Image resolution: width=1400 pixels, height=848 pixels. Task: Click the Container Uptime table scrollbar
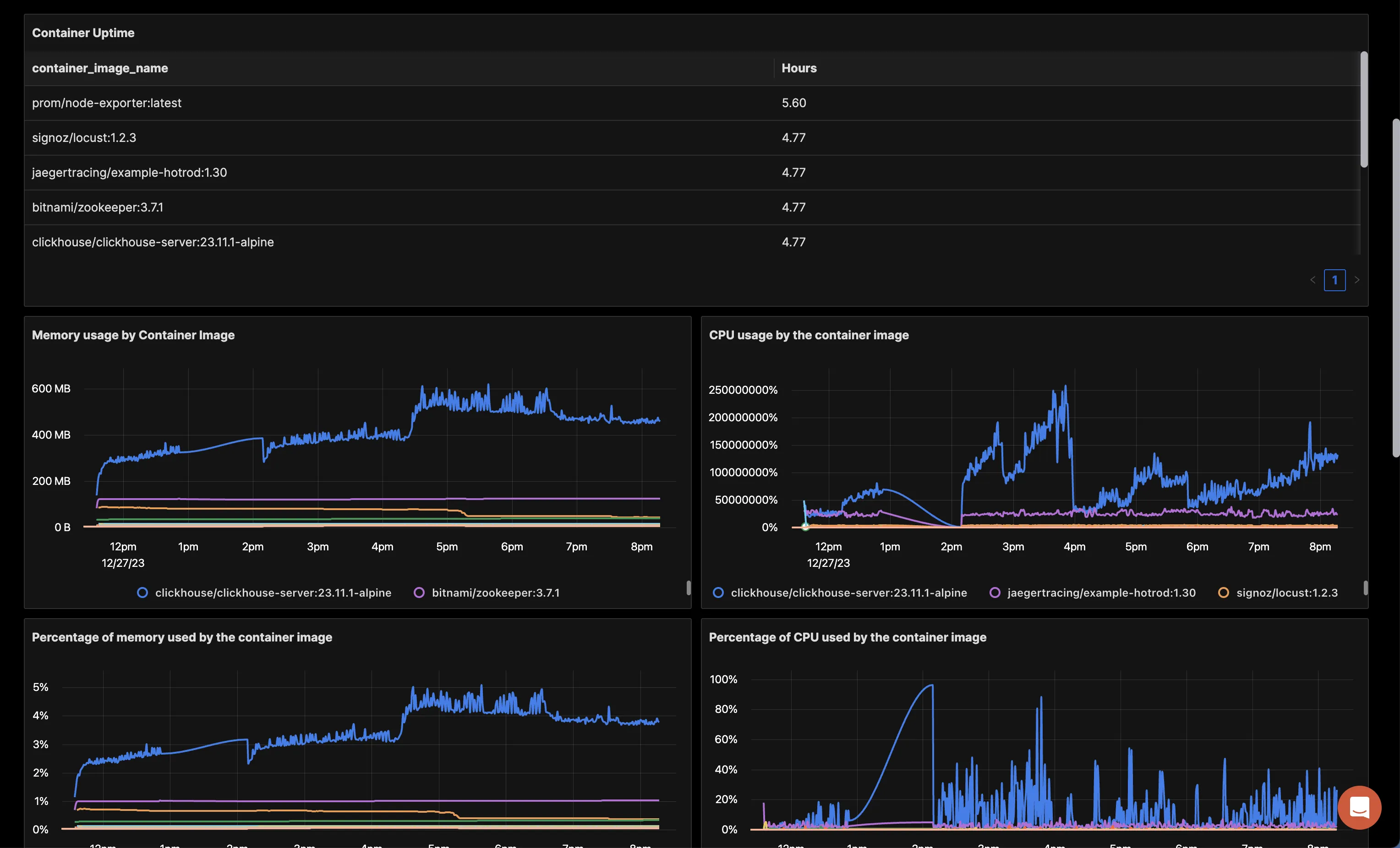pos(1364,109)
